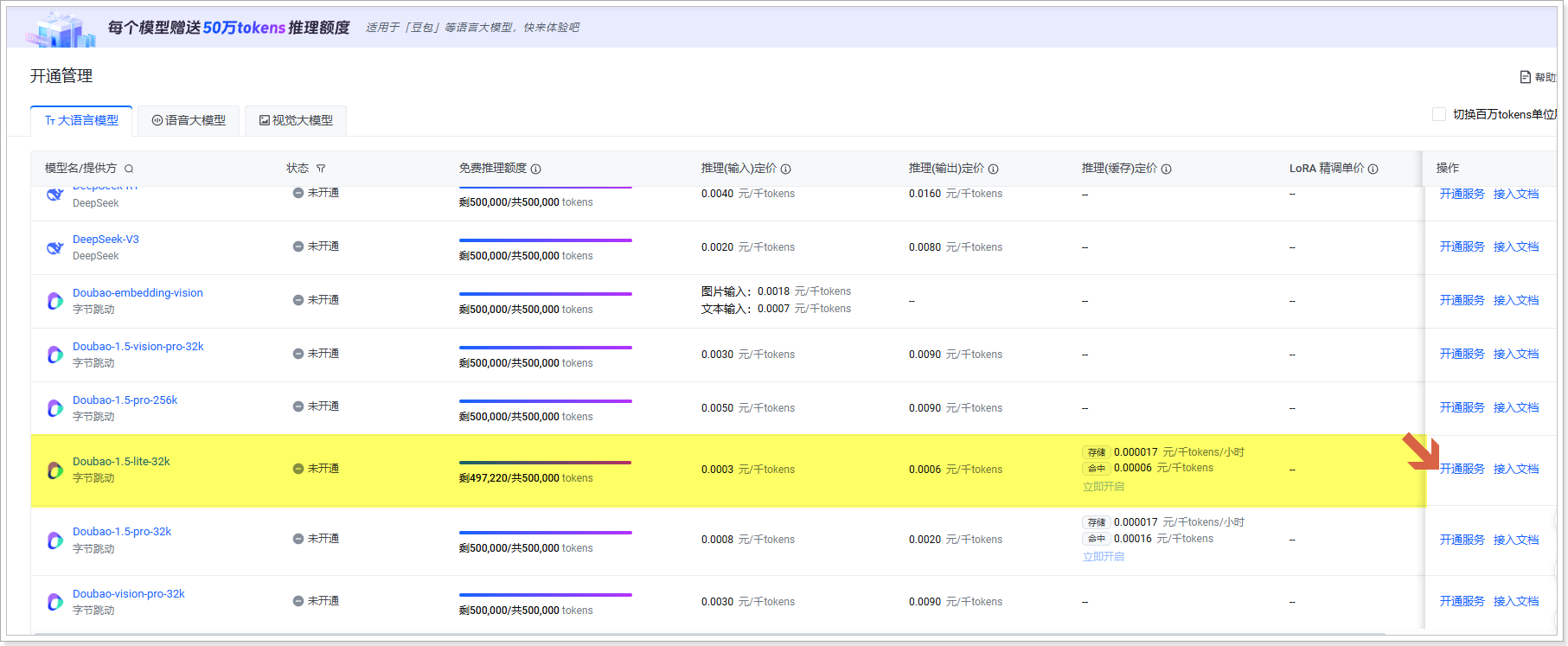
Task: Open 接入文档 for Doubao-embedding-vision
Action: coord(1516,300)
